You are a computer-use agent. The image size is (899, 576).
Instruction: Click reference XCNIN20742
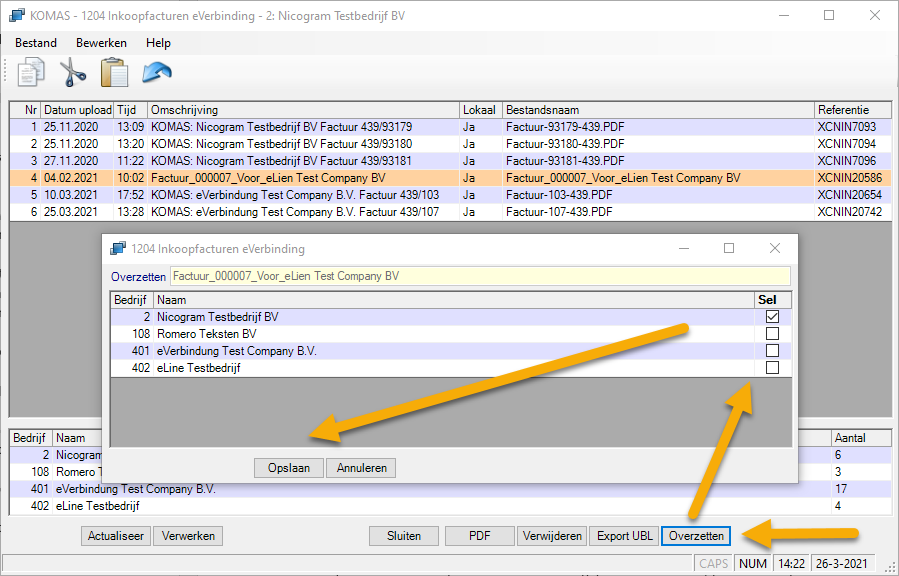pyautogui.click(x=850, y=212)
